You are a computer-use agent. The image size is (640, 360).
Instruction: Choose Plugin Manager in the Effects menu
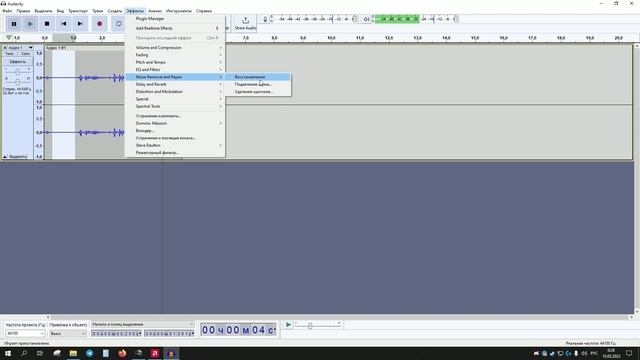point(175,19)
